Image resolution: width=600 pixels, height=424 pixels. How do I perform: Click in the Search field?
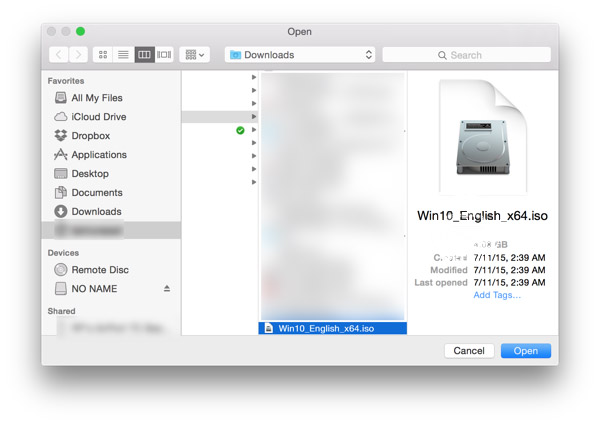click(x=466, y=55)
